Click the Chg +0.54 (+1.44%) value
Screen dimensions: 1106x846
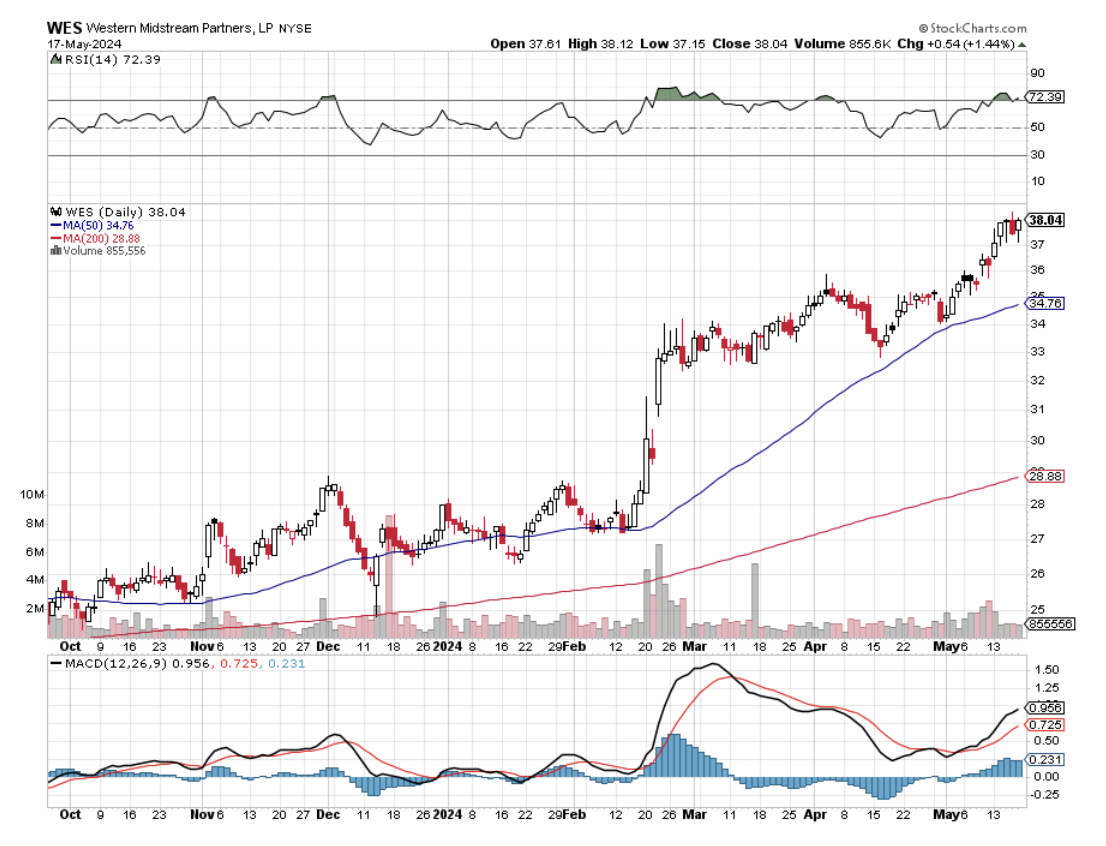pos(956,44)
